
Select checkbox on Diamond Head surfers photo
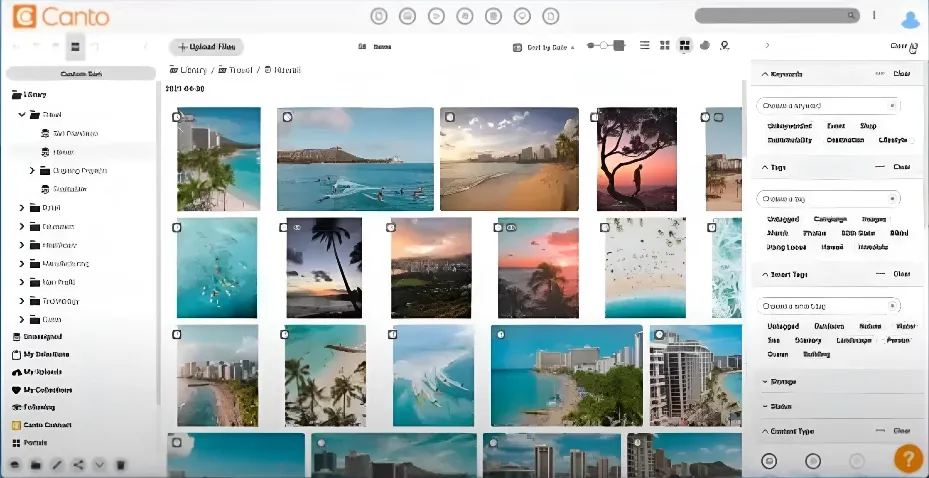click(x=287, y=117)
